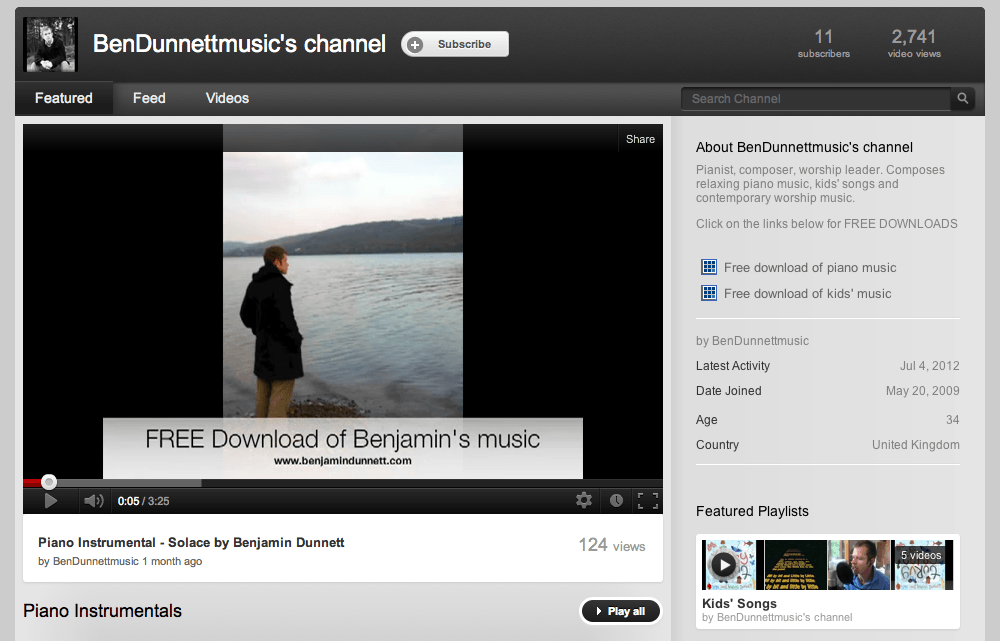
Task: Open the Videos tab
Action: click(x=227, y=98)
